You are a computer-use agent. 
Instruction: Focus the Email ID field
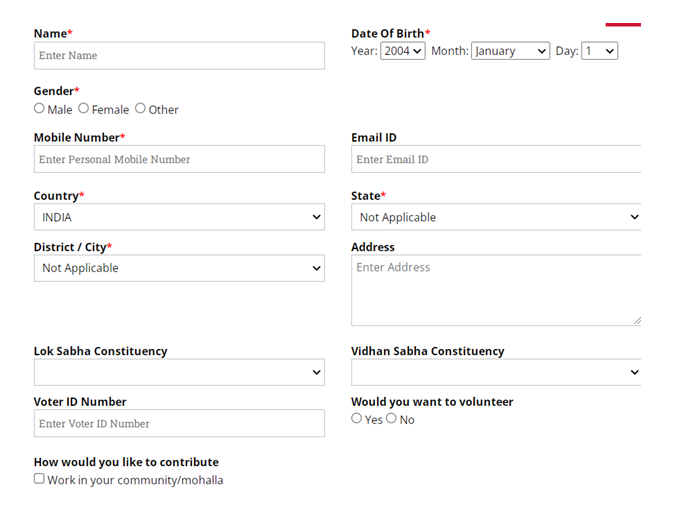[x=496, y=159]
